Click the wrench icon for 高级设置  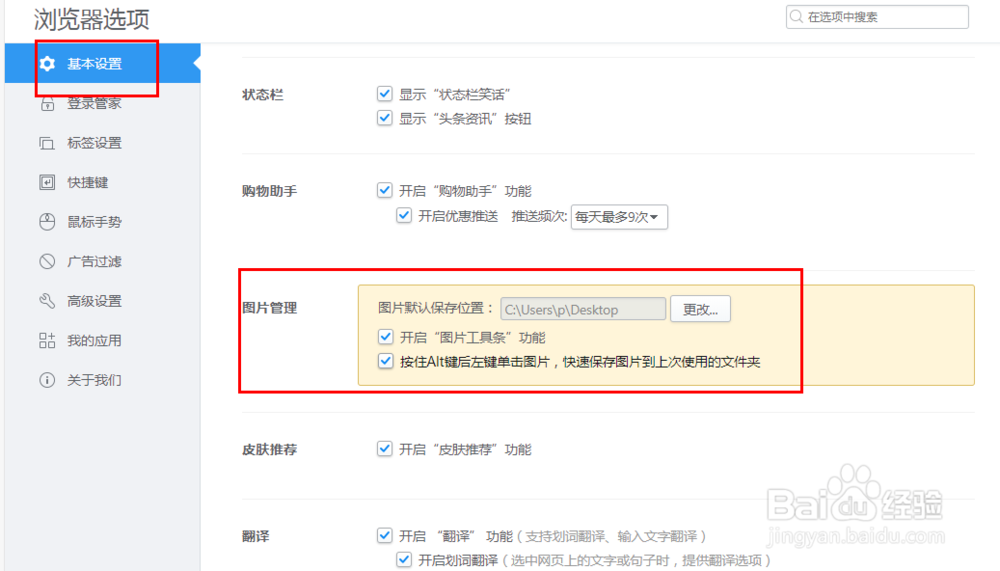[47, 301]
